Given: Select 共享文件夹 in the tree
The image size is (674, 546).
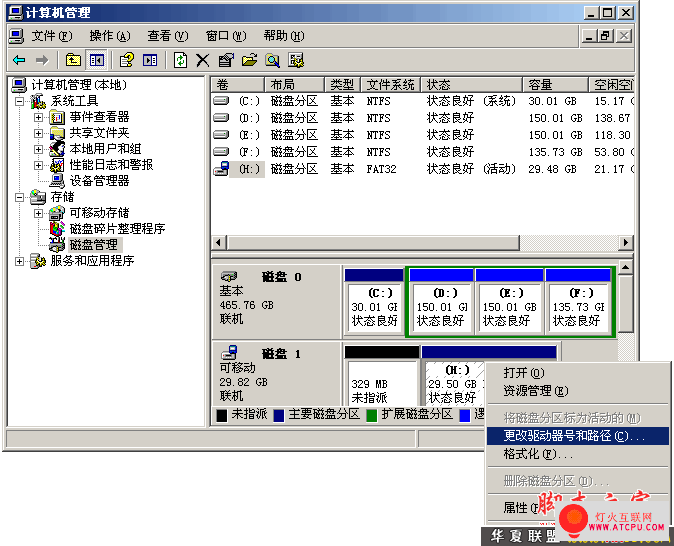Looking at the screenshot, I should tap(99, 132).
